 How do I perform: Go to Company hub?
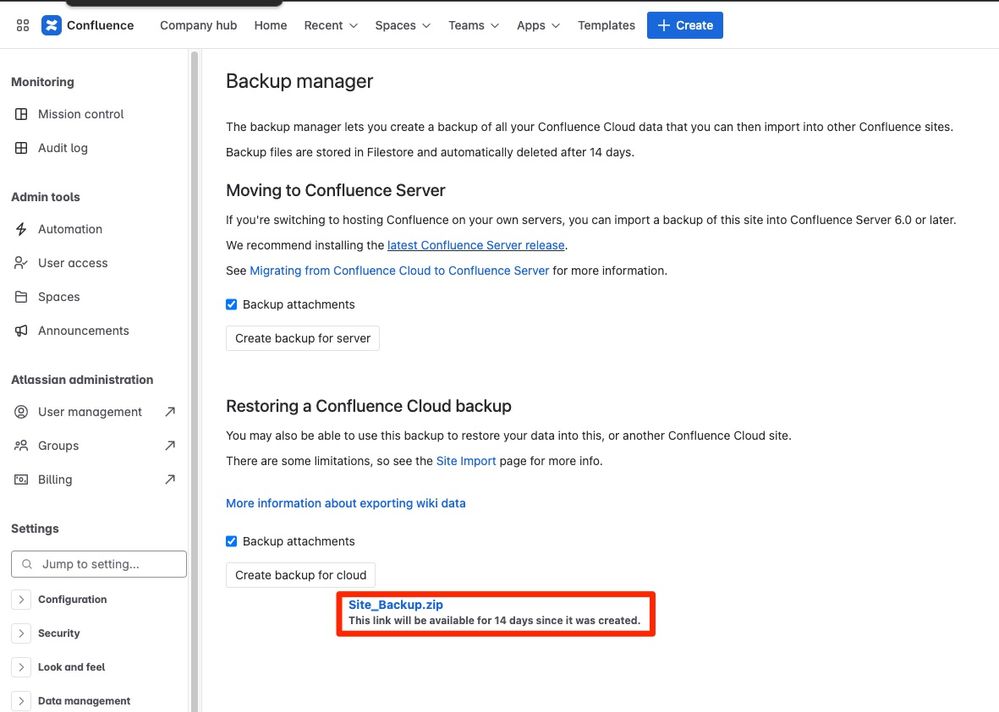click(198, 25)
